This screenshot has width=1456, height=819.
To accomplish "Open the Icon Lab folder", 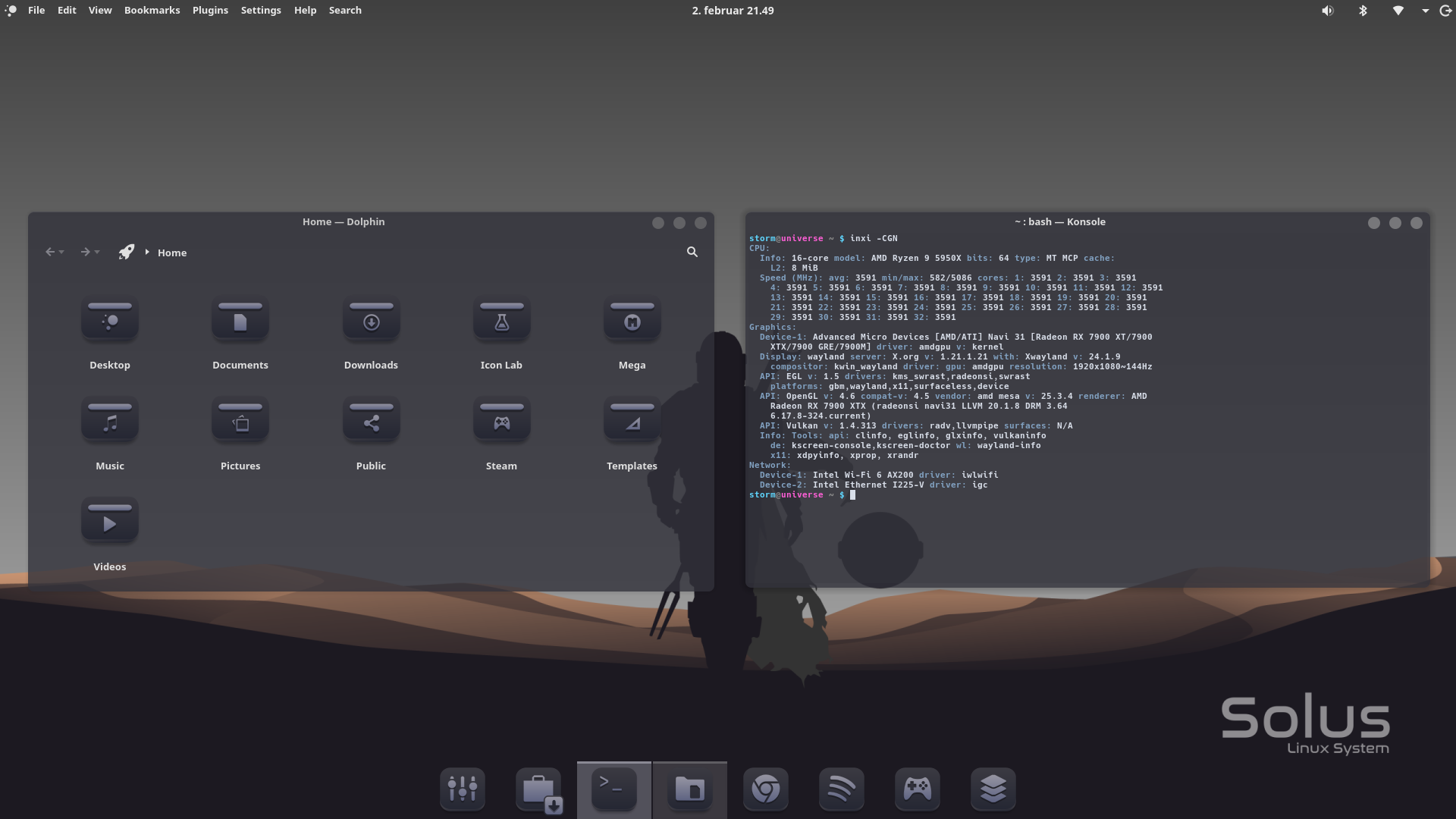I will [x=501, y=321].
